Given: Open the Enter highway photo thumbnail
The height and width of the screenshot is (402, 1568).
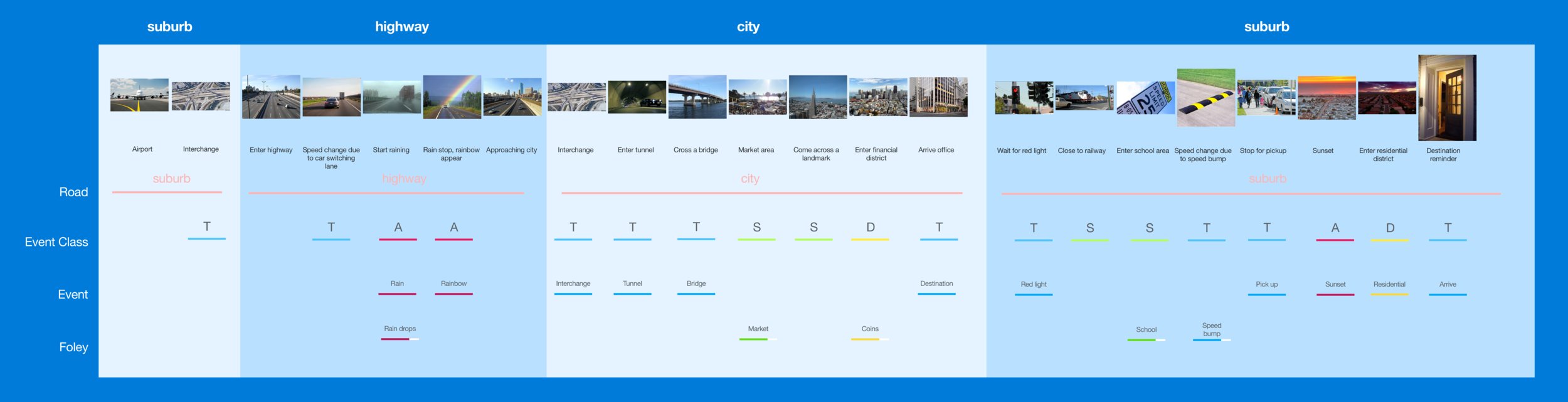Looking at the screenshot, I should [271, 97].
